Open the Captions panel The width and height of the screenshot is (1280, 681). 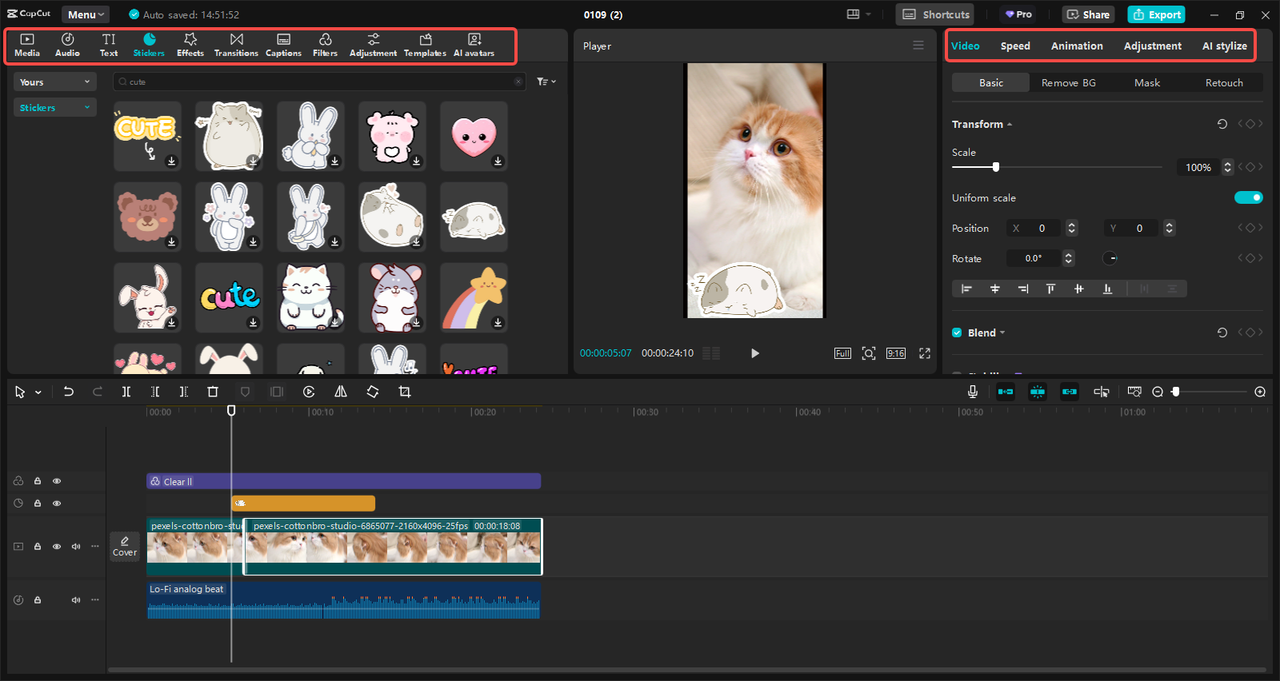click(284, 45)
